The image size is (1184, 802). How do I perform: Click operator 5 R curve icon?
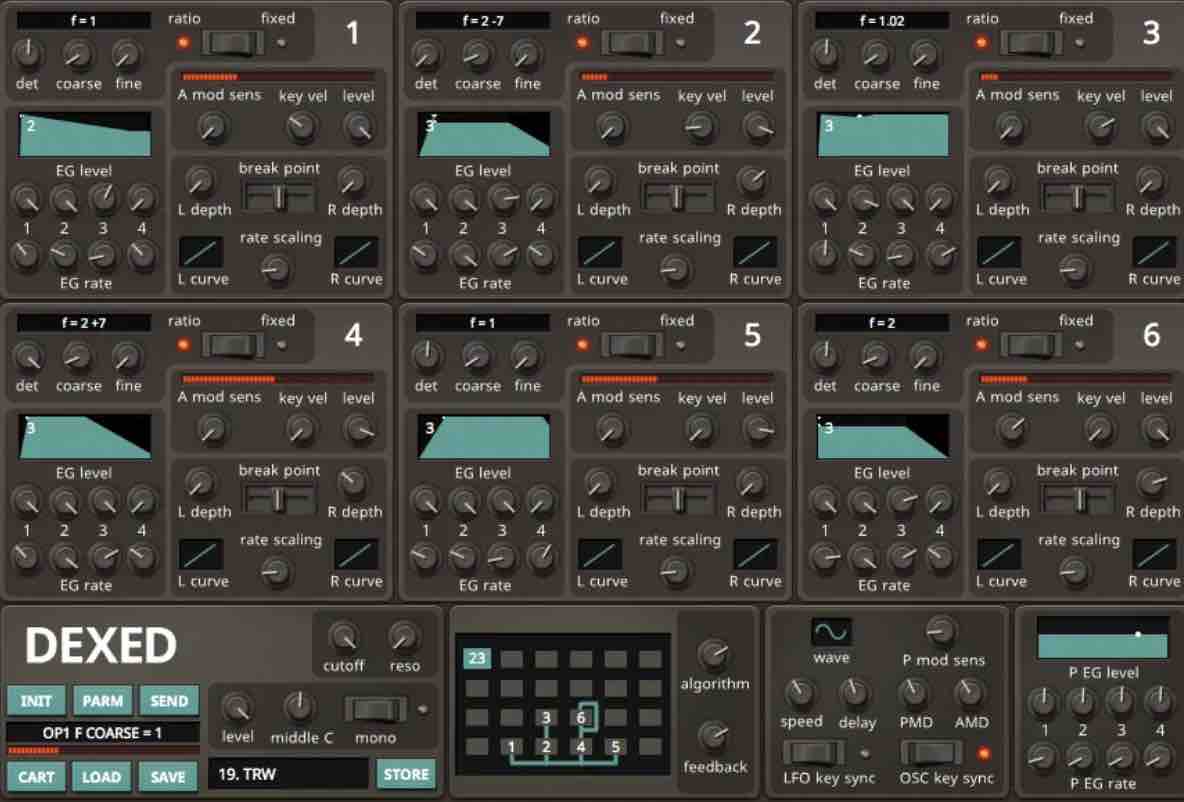click(x=755, y=554)
